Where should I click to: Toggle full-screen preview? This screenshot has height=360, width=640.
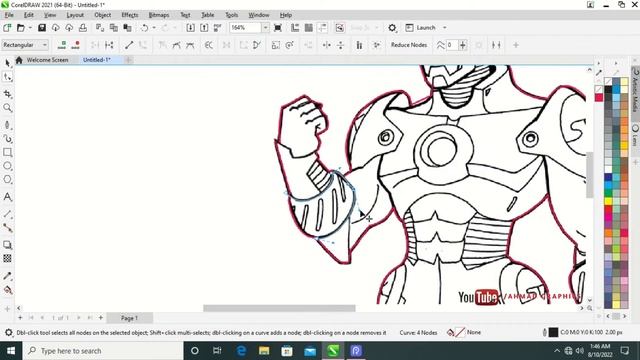[x=278, y=28]
